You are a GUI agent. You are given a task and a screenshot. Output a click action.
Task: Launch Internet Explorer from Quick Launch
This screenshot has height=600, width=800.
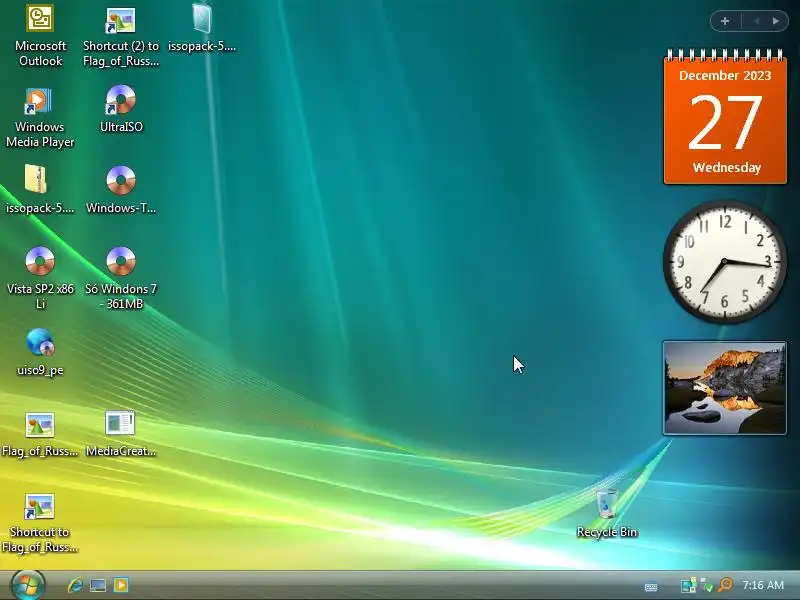[76, 585]
